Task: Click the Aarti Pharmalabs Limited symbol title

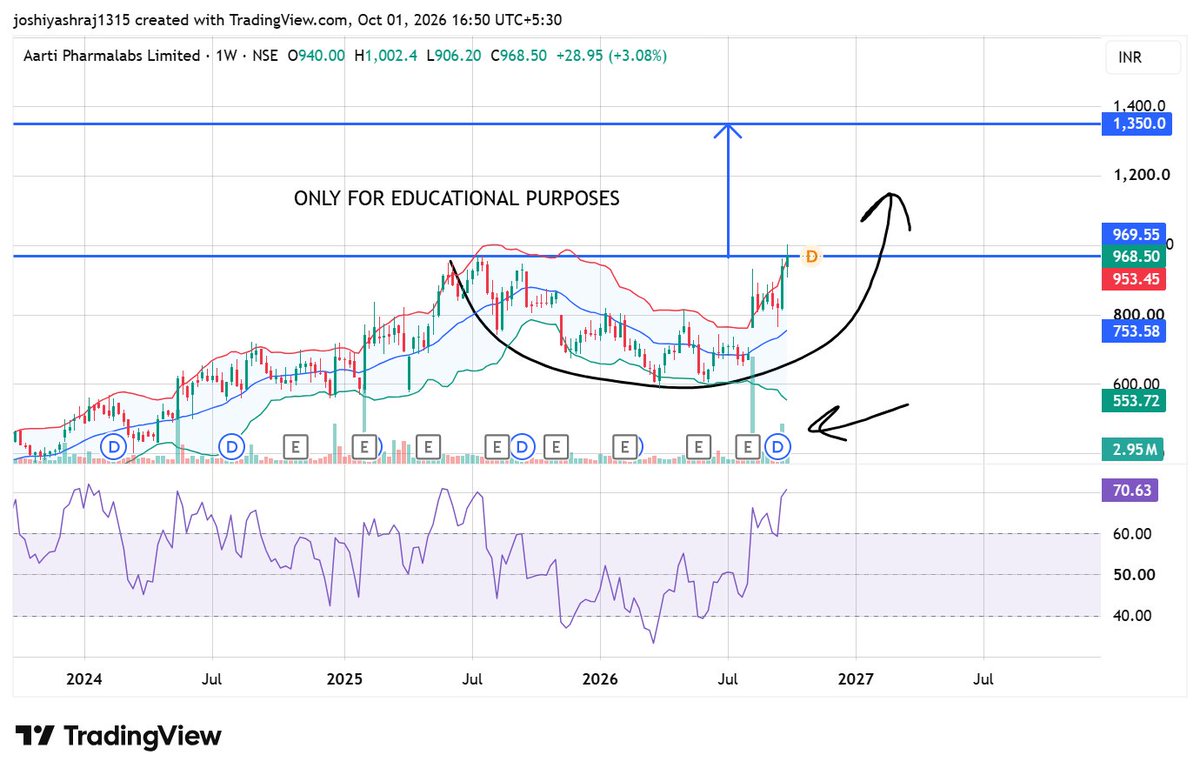Action: tap(112, 56)
